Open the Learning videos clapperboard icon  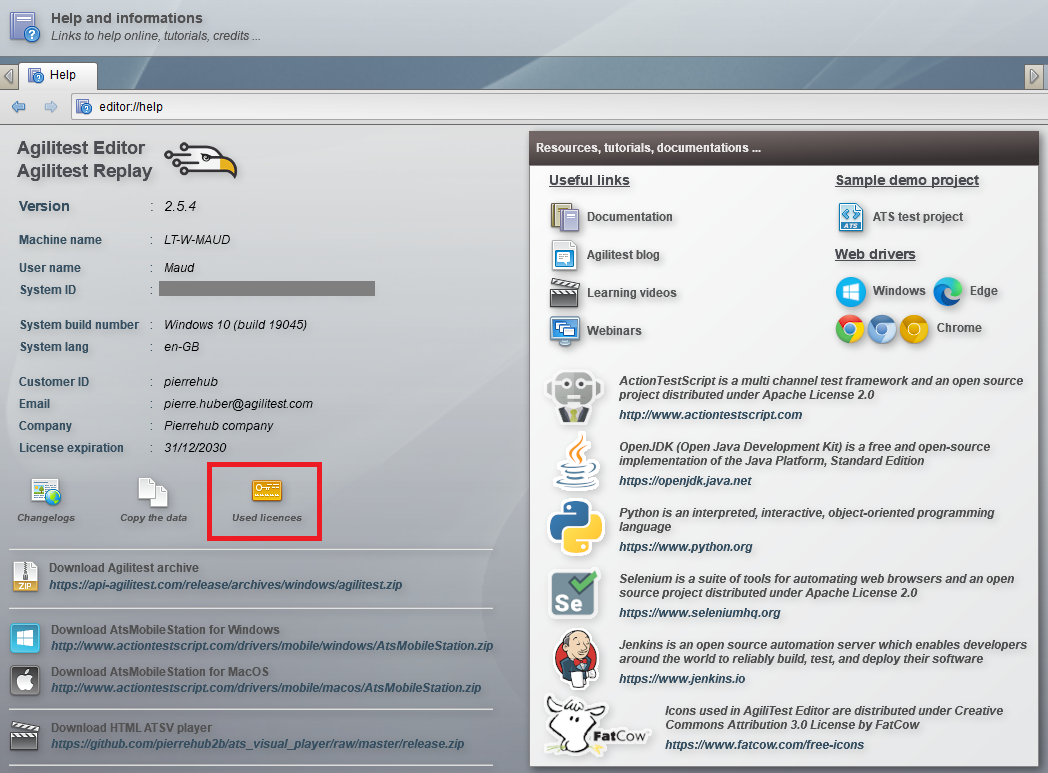click(565, 293)
